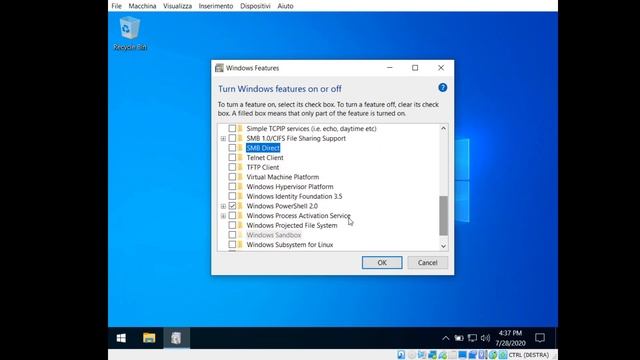Click the VirtualBox optical disc status icon
This screenshot has width=640, height=360.
pyautogui.click(x=411, y=355)
